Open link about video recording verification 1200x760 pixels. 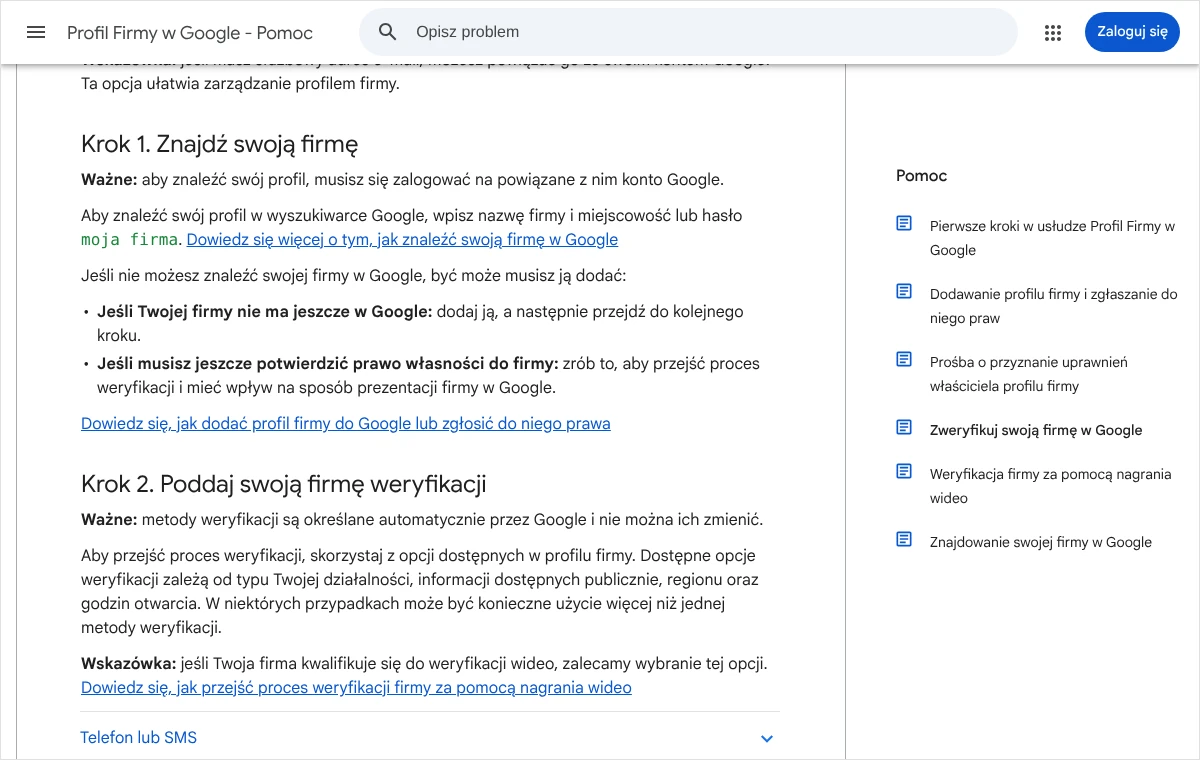pos(356,688)
